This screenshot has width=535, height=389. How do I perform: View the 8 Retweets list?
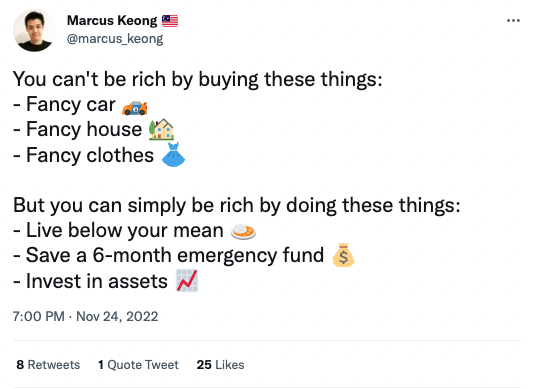[48, 365]
